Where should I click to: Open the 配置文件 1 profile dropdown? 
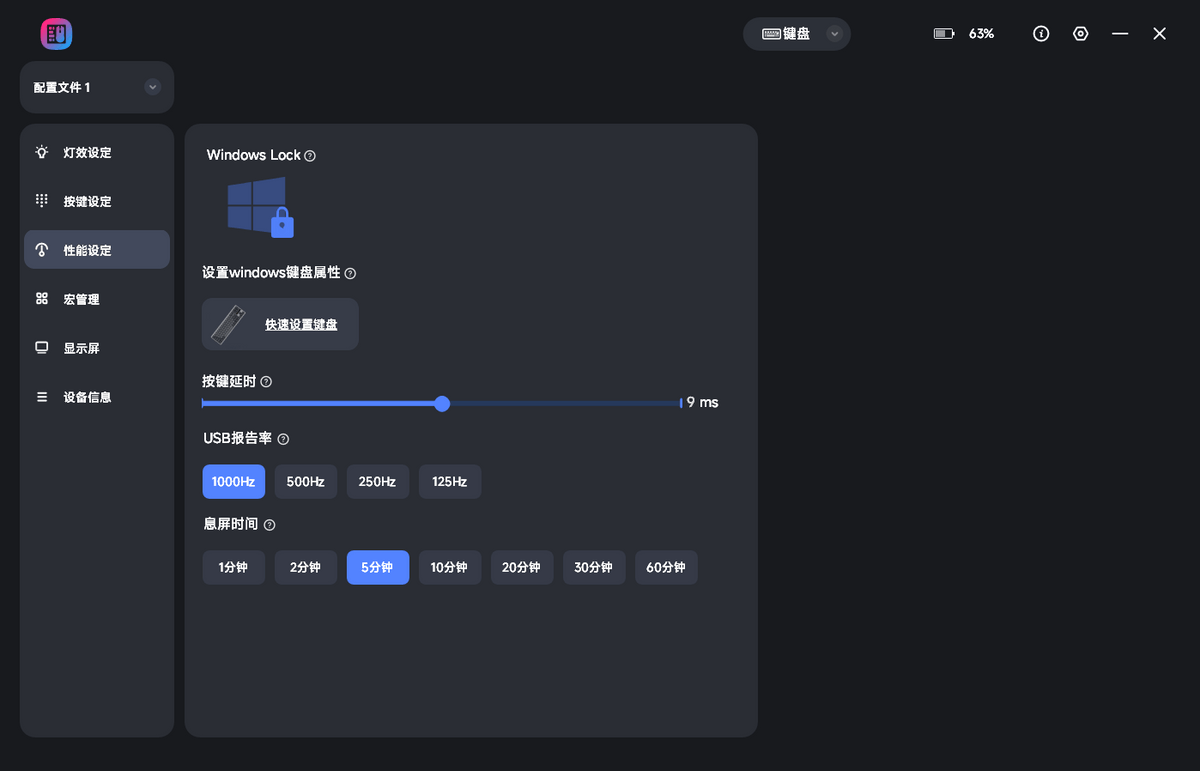(x=97, y=87)
